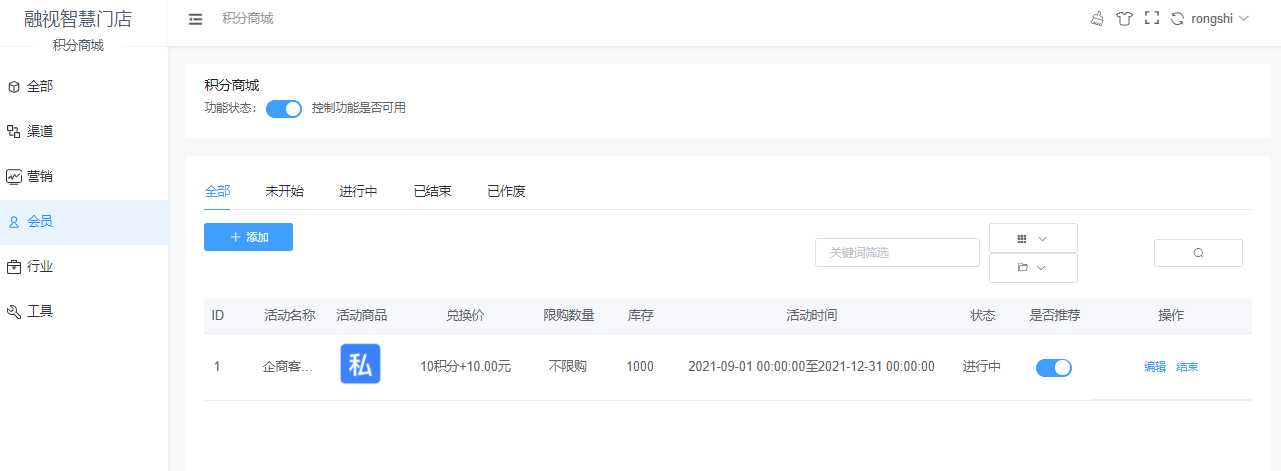Open 营销 in the sidebar
Screen dimensions: 1281x471
point(84,176)
